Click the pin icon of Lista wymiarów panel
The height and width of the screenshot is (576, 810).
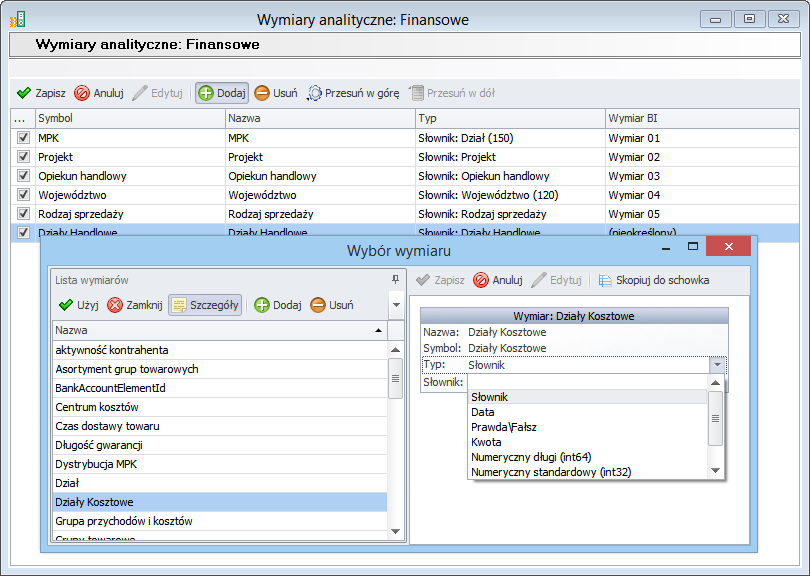[x=396, y=279]
